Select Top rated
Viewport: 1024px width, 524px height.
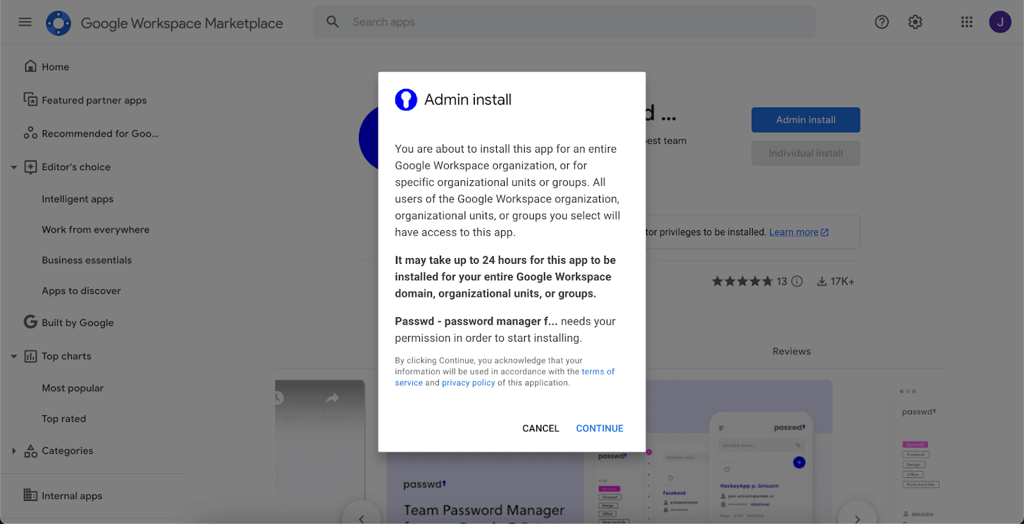[64, 419]
